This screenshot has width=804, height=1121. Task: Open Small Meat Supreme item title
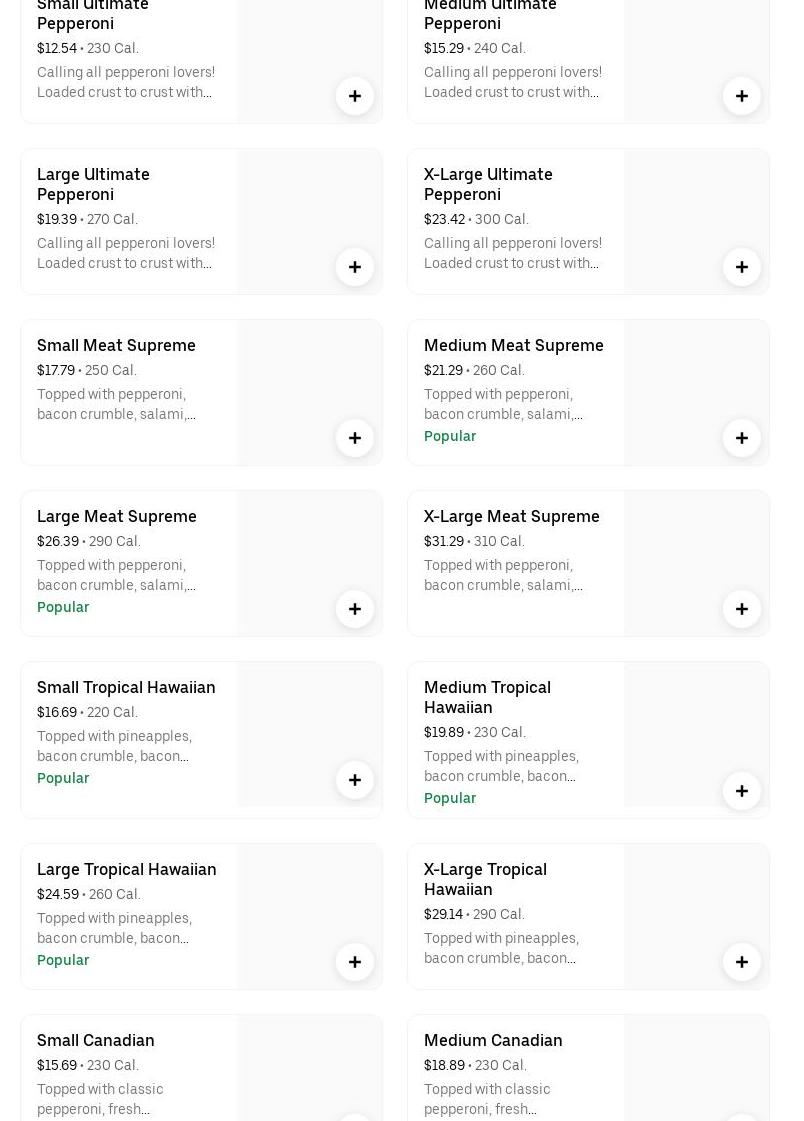[x=116, y=345]
